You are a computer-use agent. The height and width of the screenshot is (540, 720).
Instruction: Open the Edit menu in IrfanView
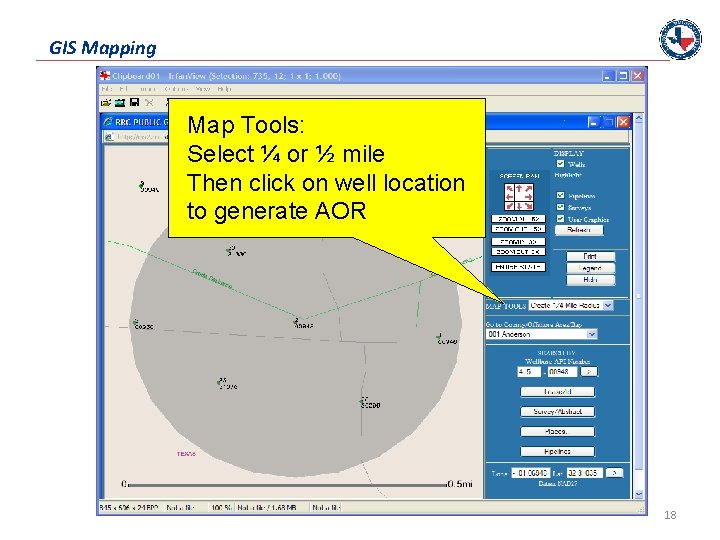click(x=123, y=89)
